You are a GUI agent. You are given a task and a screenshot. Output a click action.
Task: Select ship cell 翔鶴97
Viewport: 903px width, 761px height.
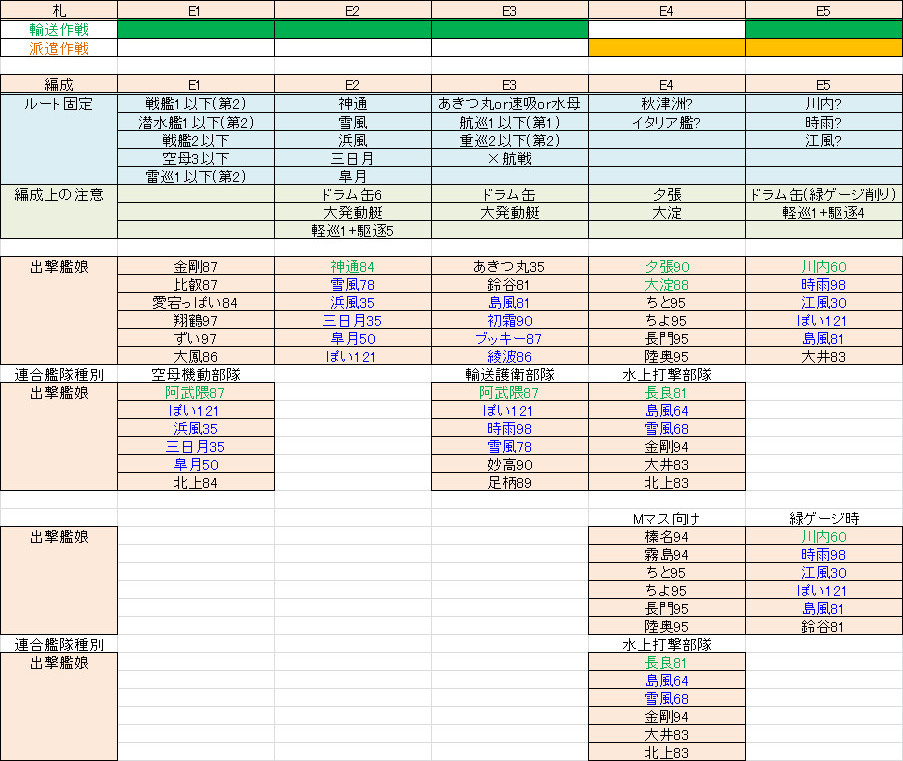pos(196,320)
